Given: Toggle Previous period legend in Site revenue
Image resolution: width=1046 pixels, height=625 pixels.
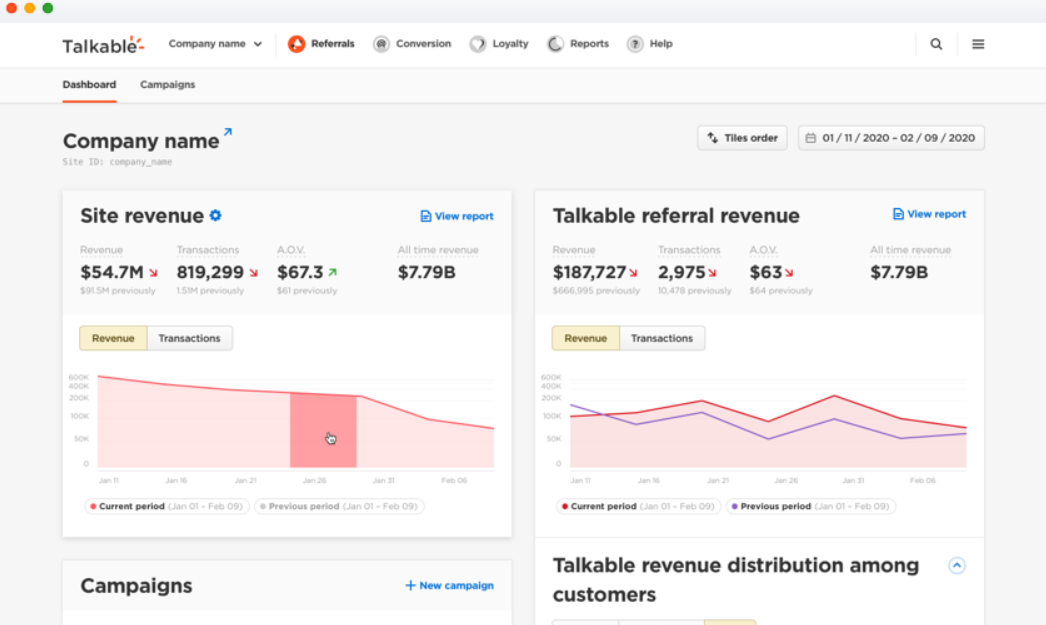Looking at the screenshot, I should coord(340,506).
